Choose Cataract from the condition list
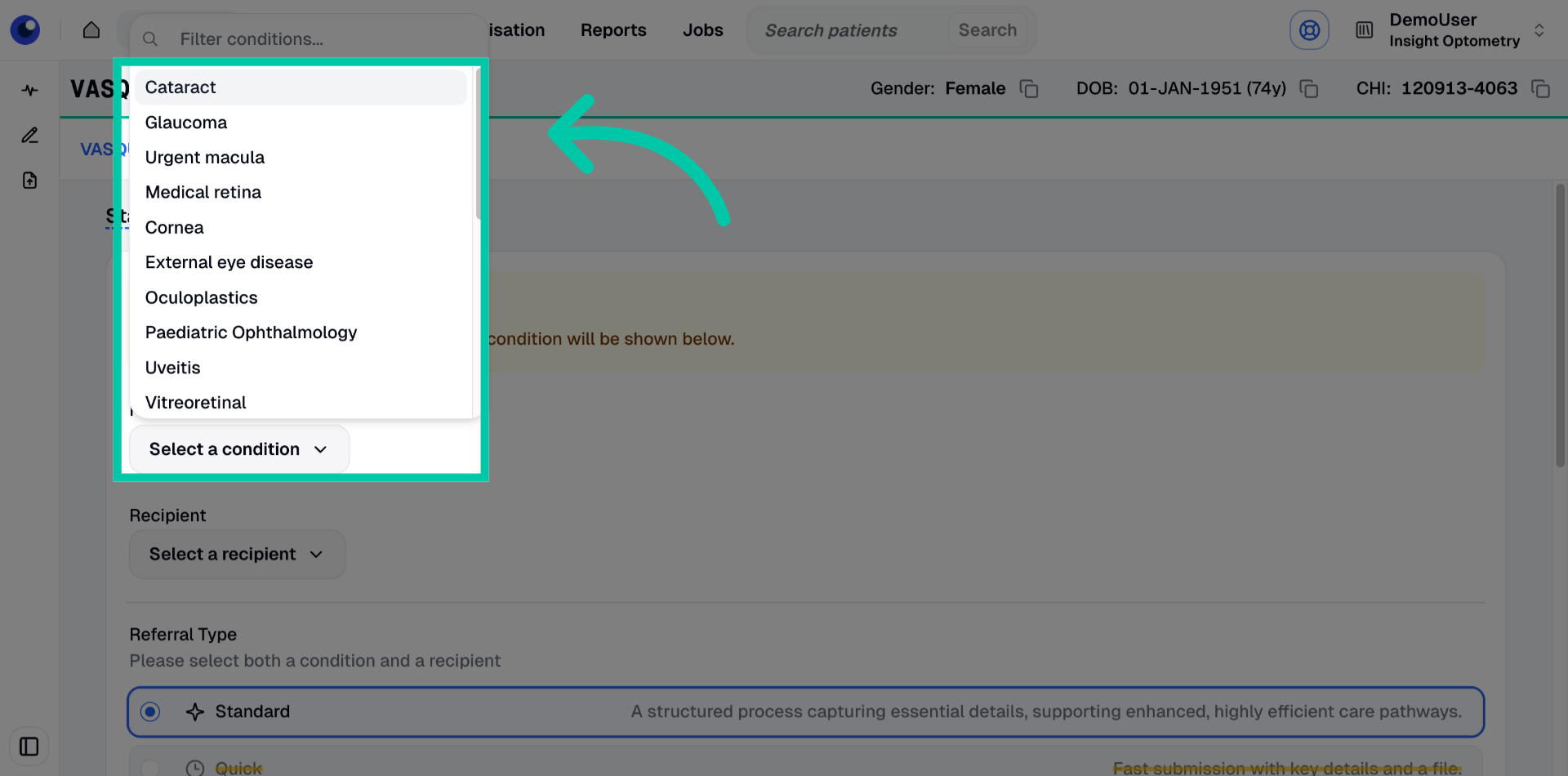This screenshot has width=1568, height=776. click(301, 87)
